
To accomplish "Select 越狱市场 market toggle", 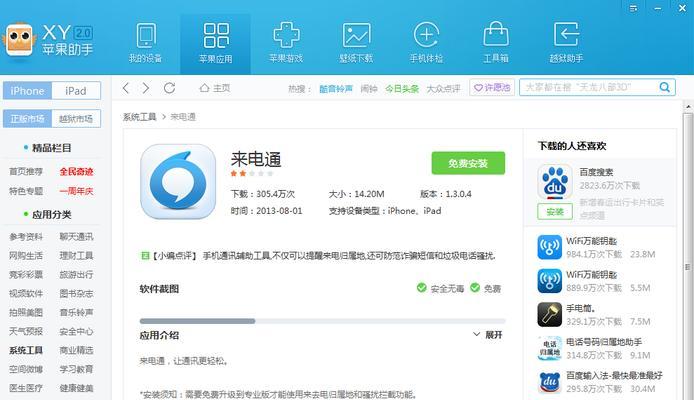I will [76, 119].
